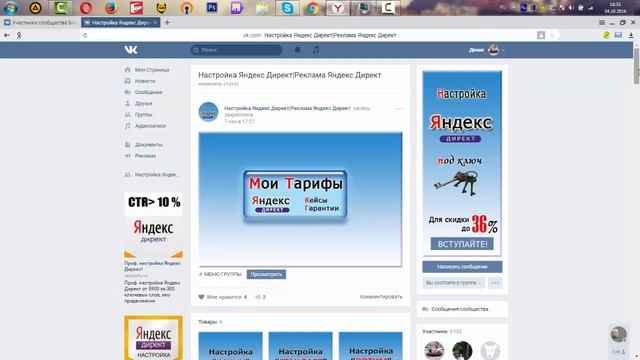Viewport: 640px width, 360px height.
Task: Click the 'Написать сообщение' button
Action: coord(462,267)
